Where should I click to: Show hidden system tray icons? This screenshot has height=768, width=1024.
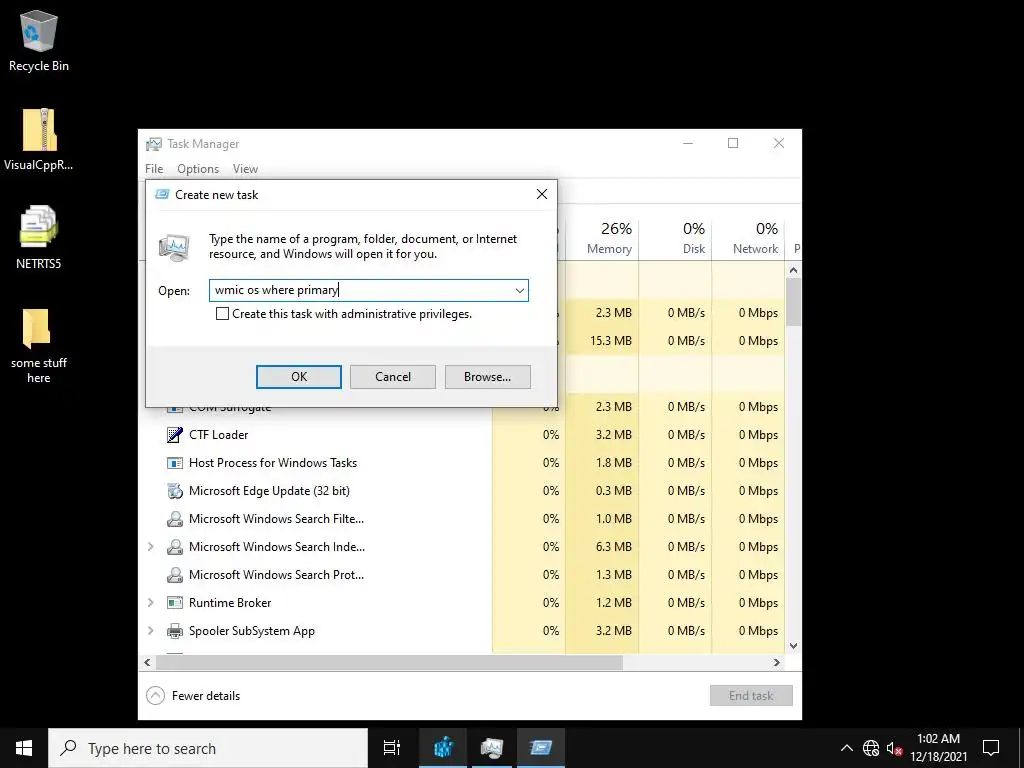[846, 748]
